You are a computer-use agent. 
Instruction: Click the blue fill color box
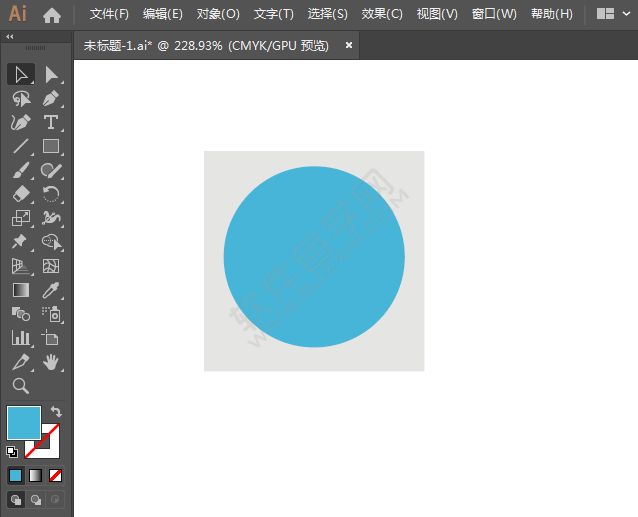coord(24,423)
